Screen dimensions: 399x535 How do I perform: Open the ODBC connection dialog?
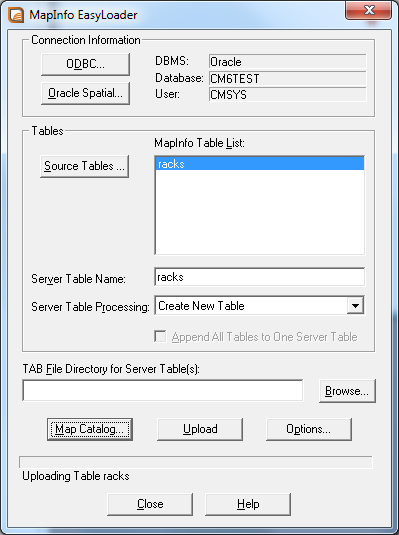[85, 64]
